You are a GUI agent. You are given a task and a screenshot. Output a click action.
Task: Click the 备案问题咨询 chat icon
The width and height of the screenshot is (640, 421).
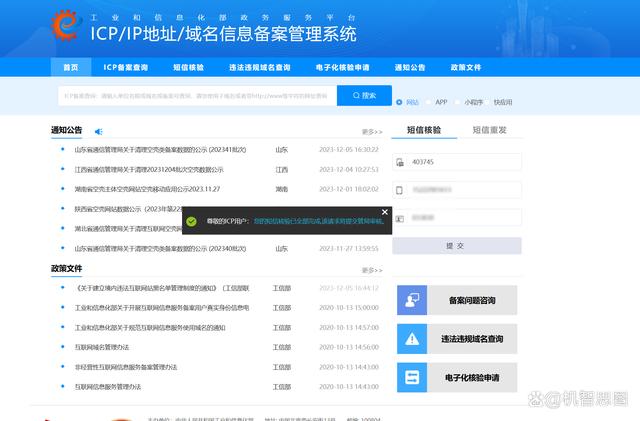pyautogui.click(x=413, y=300)
